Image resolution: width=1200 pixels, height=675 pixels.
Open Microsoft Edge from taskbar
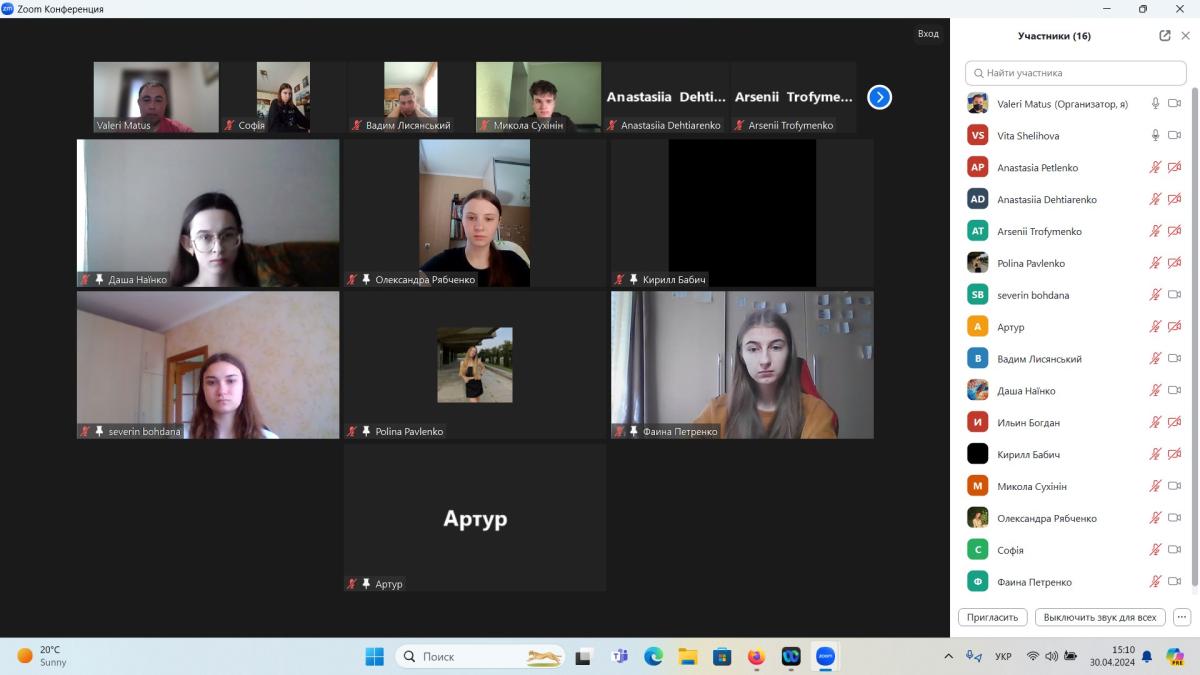click(x=653, y=657)
